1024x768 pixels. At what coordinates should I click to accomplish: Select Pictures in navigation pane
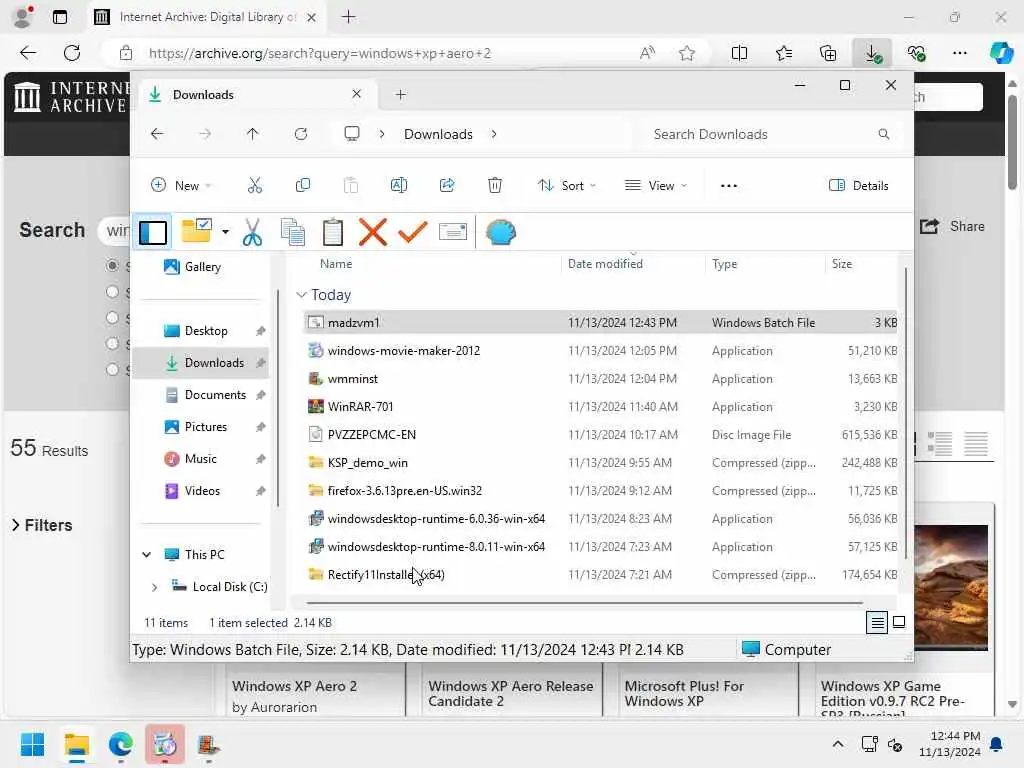201,426
